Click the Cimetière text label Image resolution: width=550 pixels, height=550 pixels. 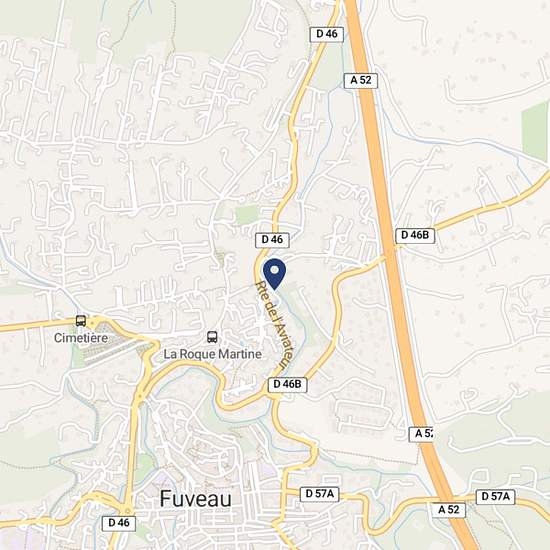81,338
